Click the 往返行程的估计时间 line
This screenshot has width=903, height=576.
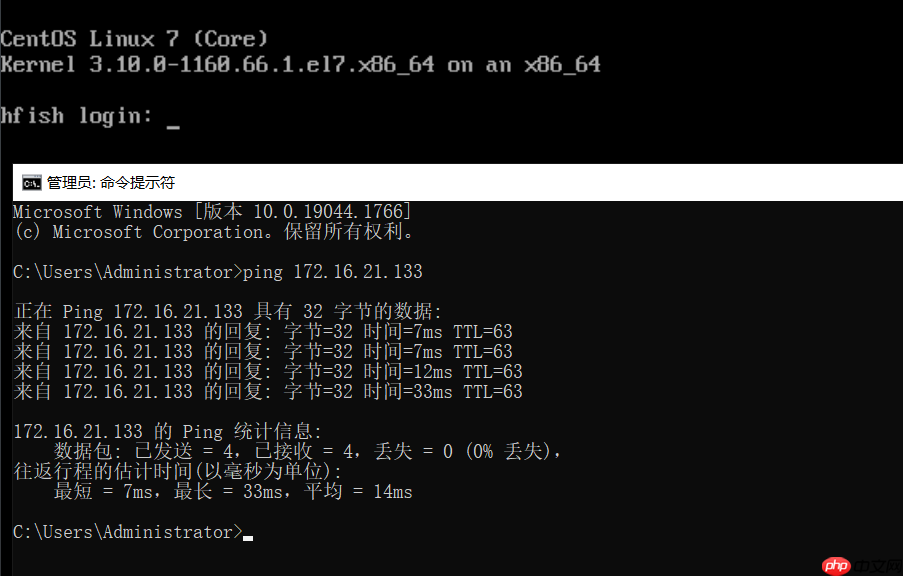177,472
